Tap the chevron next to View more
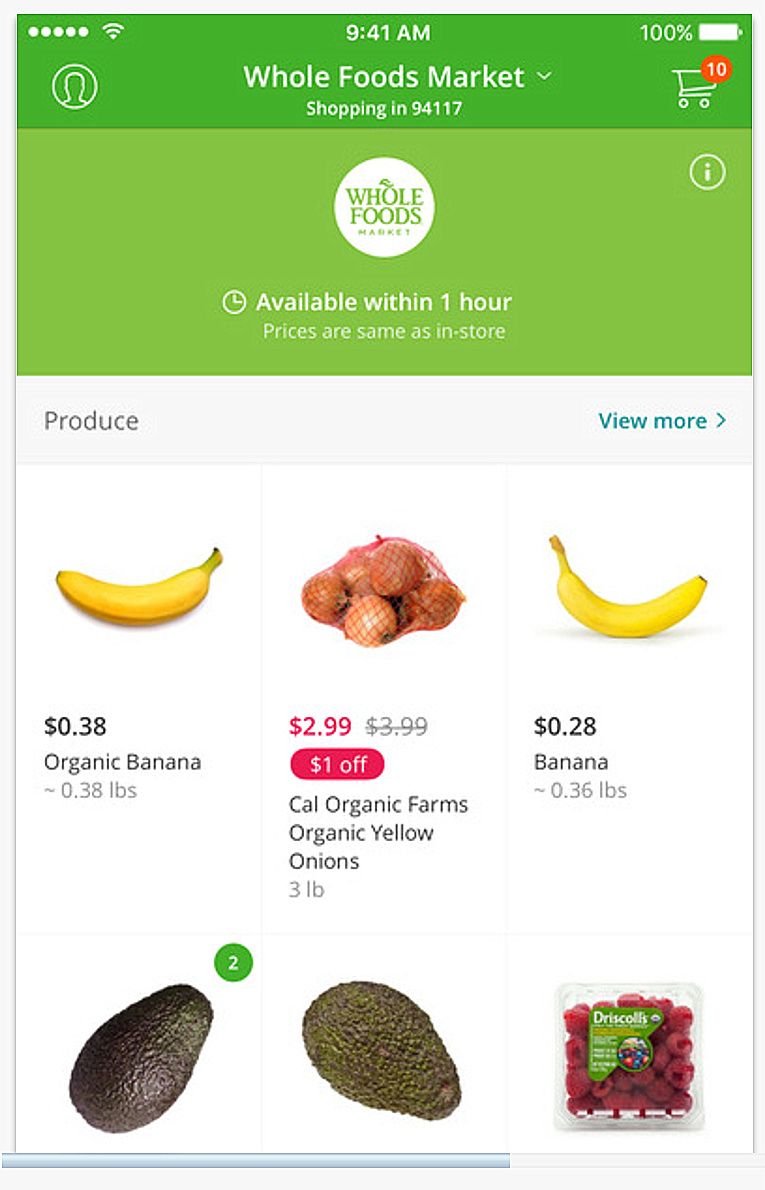Image resolution: width=765 pixels, height=1190 pixels. click(x=721, y=421)
